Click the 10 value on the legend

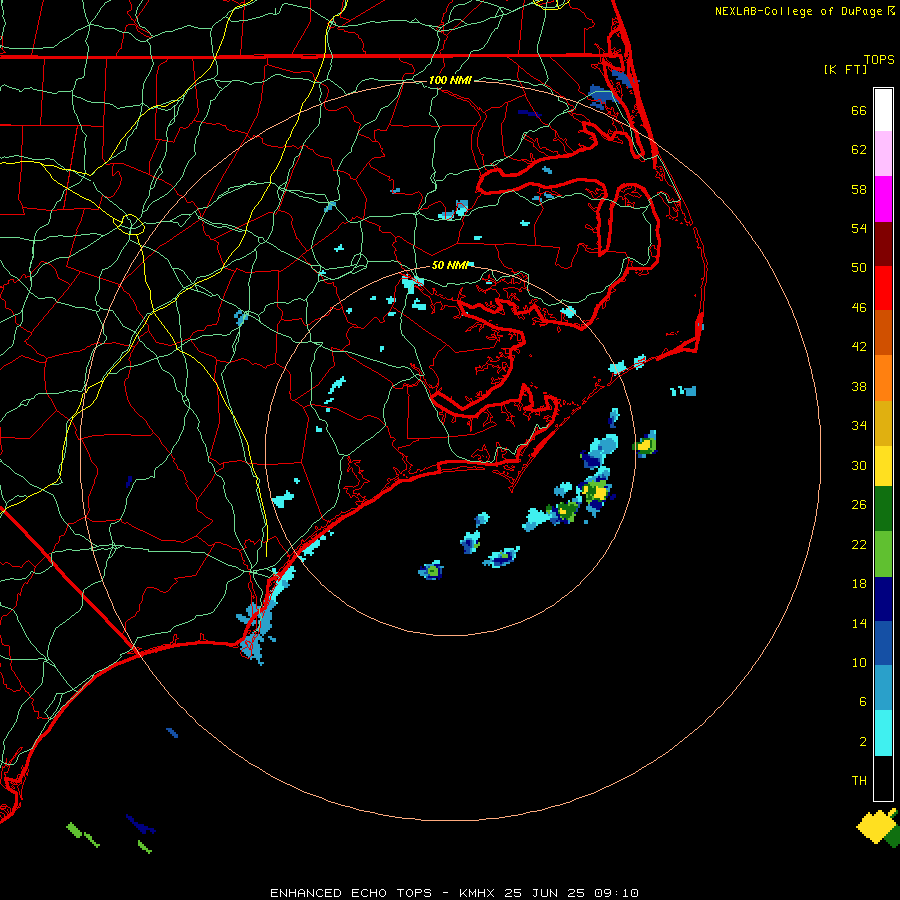point(859,663)
